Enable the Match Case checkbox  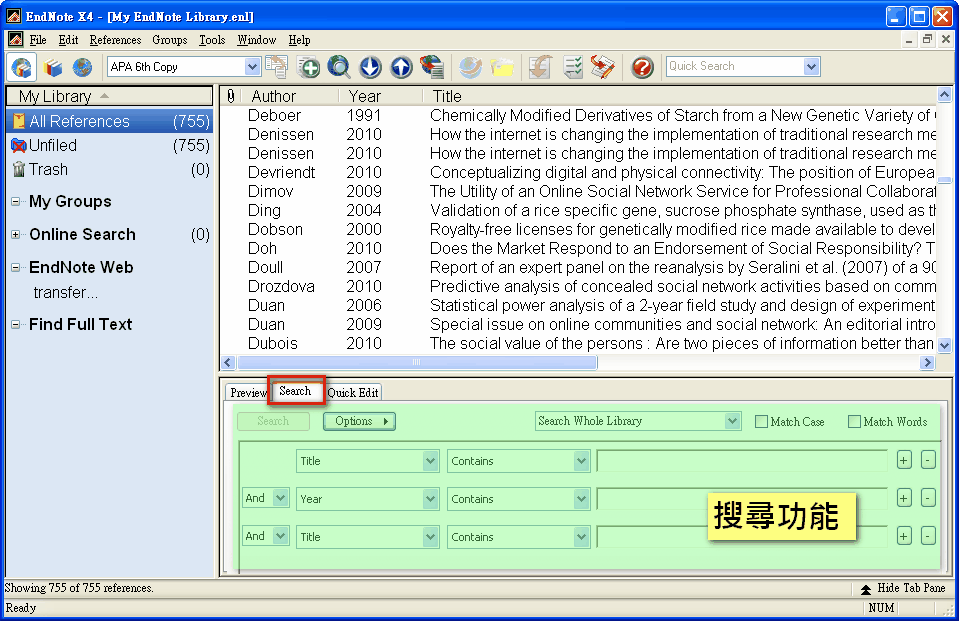(761, 422)
